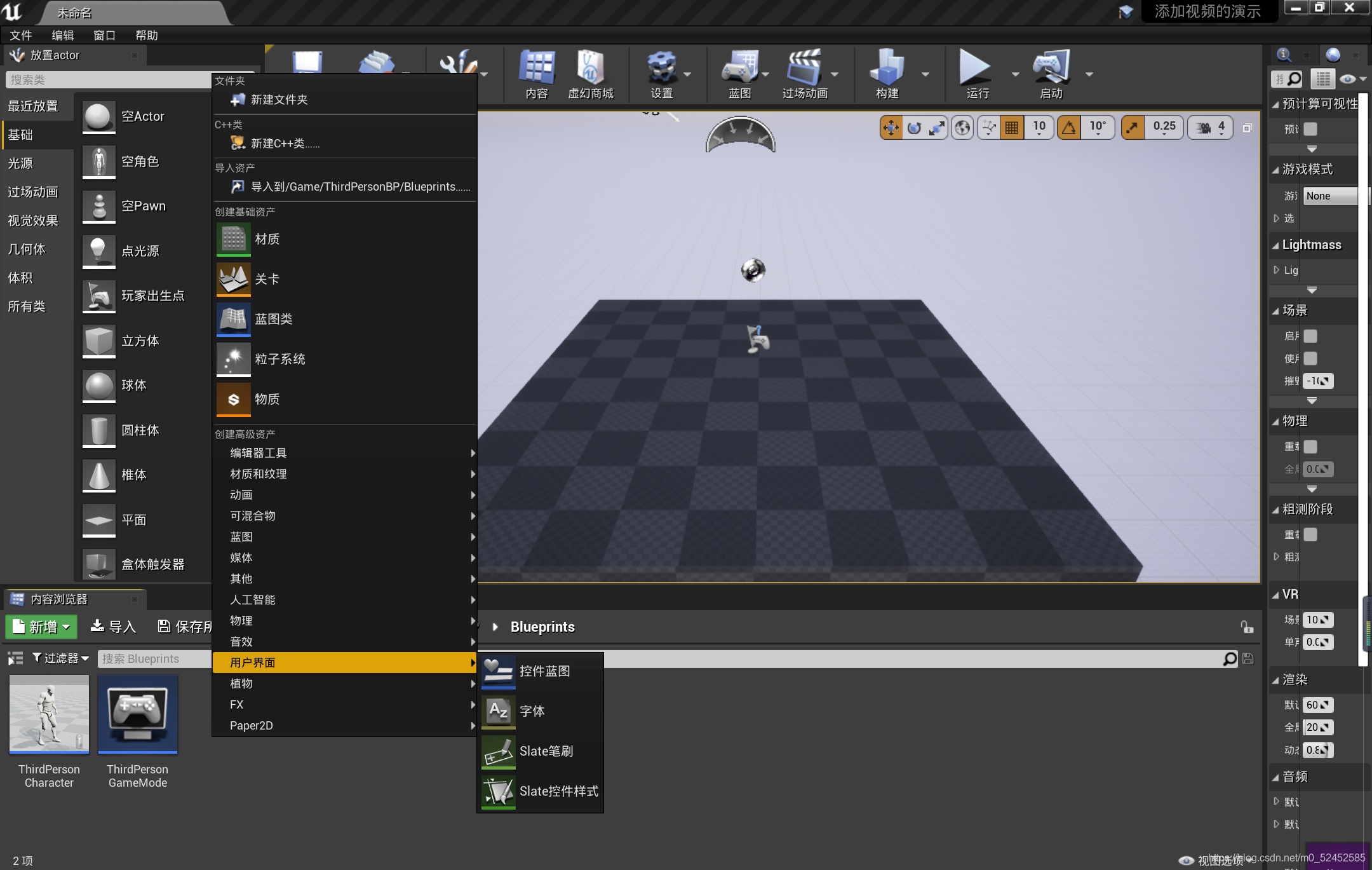Maximize or restore the viewport
The width and height of the screenshot is (1372, 870).
tap(1248, 128)
